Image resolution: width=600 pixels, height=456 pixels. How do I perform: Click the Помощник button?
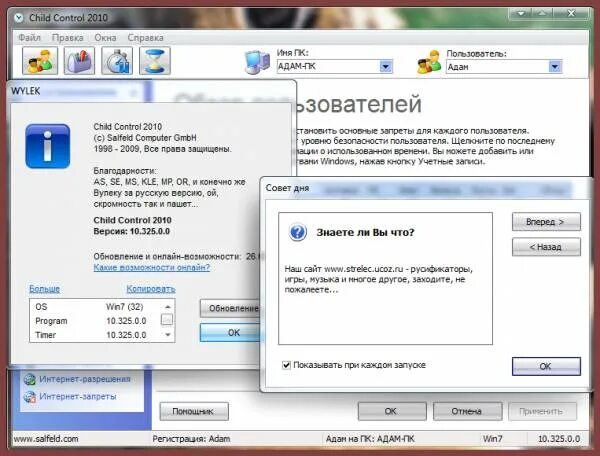click(x=194, y=411)
